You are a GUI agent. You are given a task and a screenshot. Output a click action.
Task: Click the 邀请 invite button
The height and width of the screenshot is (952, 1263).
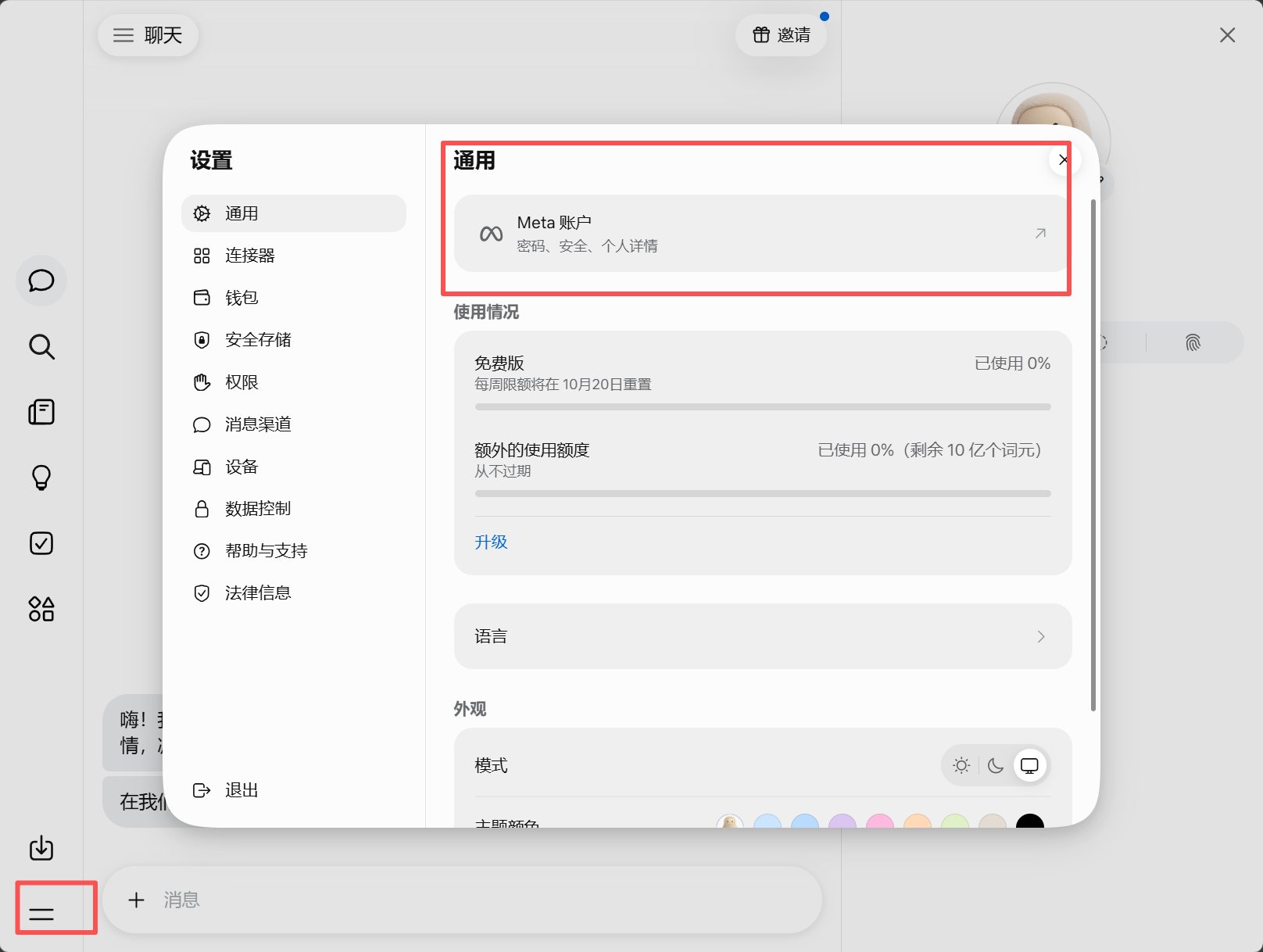click(x=781, y=35)
